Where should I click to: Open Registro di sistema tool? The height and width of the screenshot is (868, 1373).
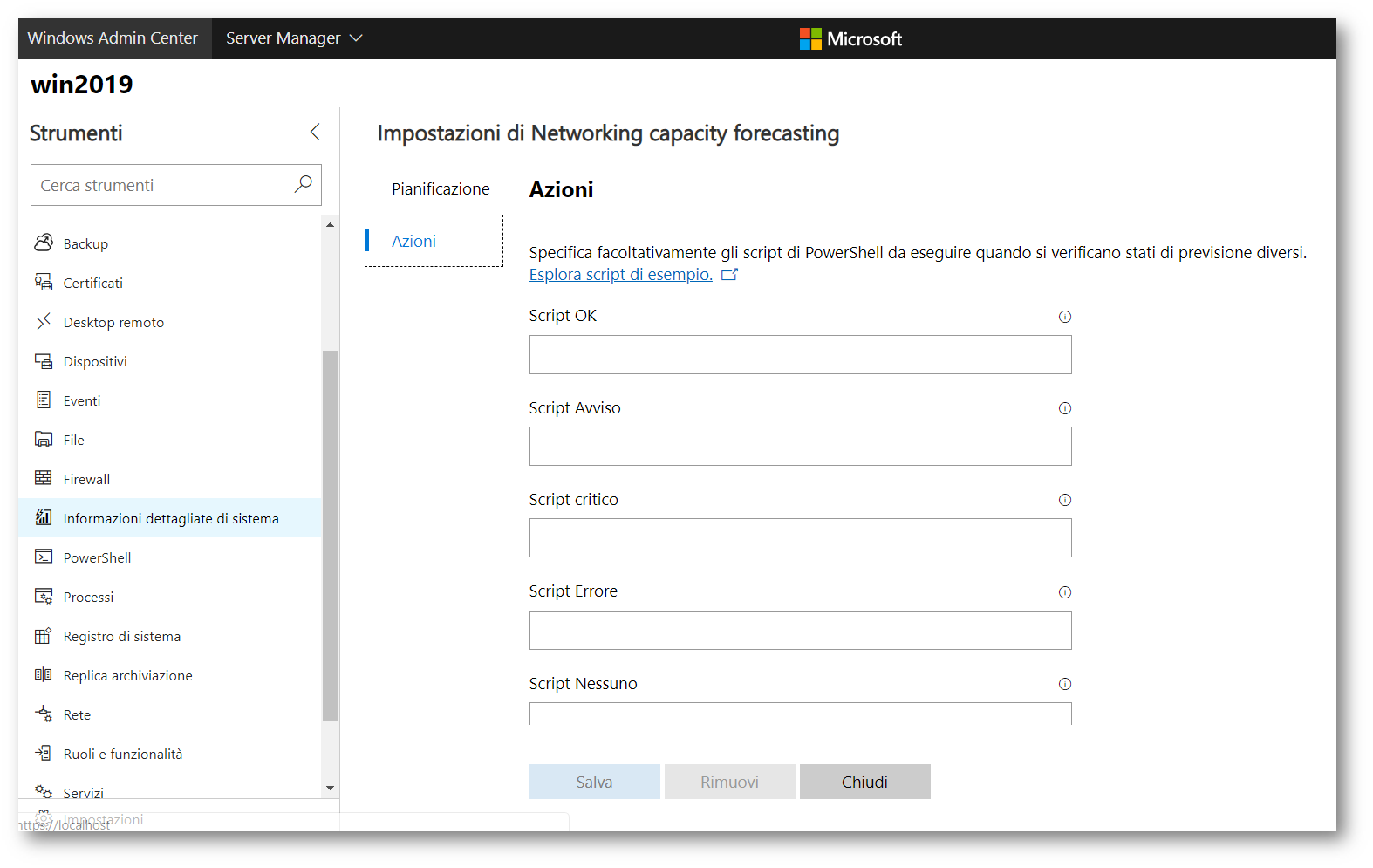(170, 636)
